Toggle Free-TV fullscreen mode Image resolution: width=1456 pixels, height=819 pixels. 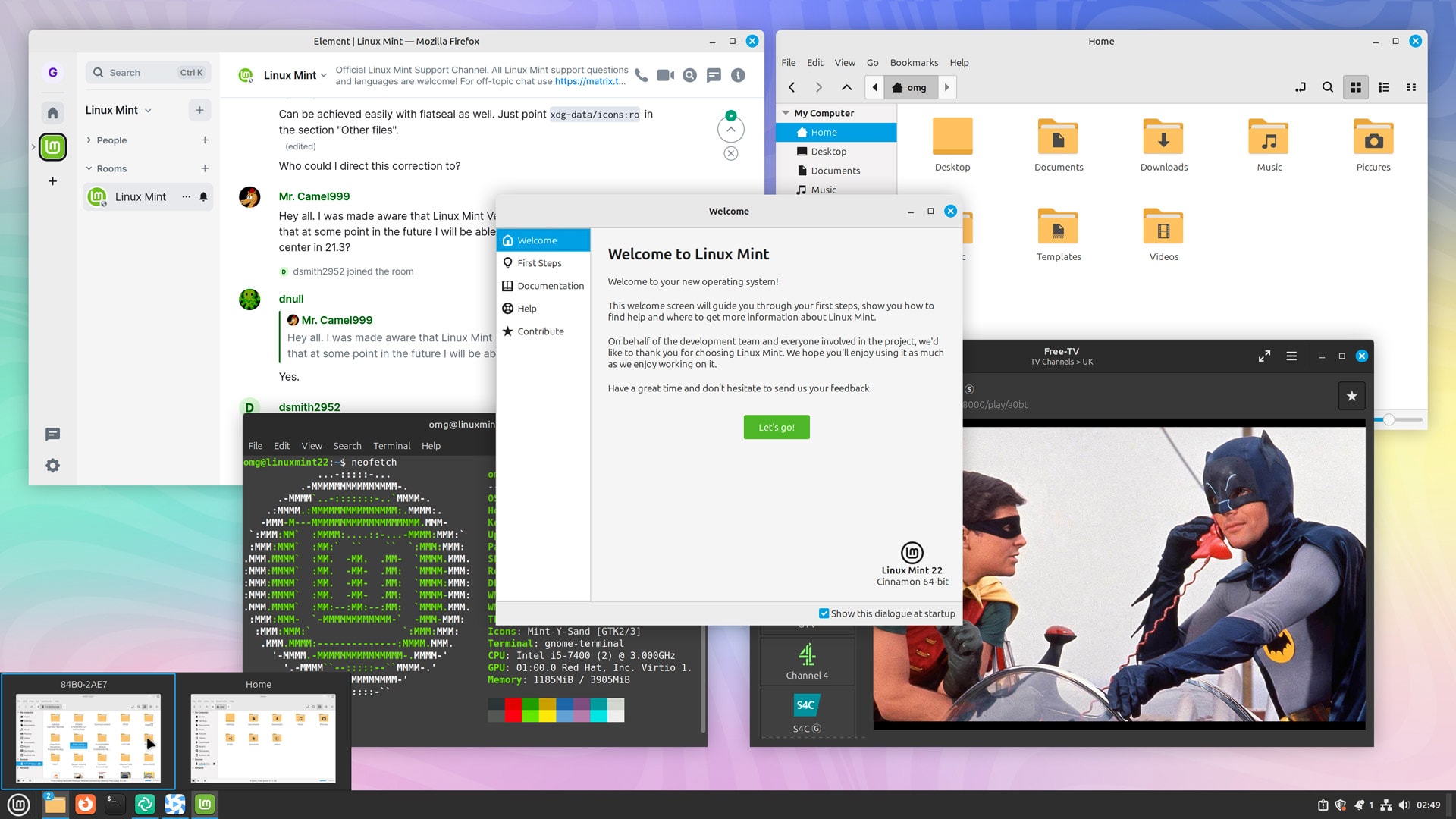pyautogui.click(x=1264, y=356)
